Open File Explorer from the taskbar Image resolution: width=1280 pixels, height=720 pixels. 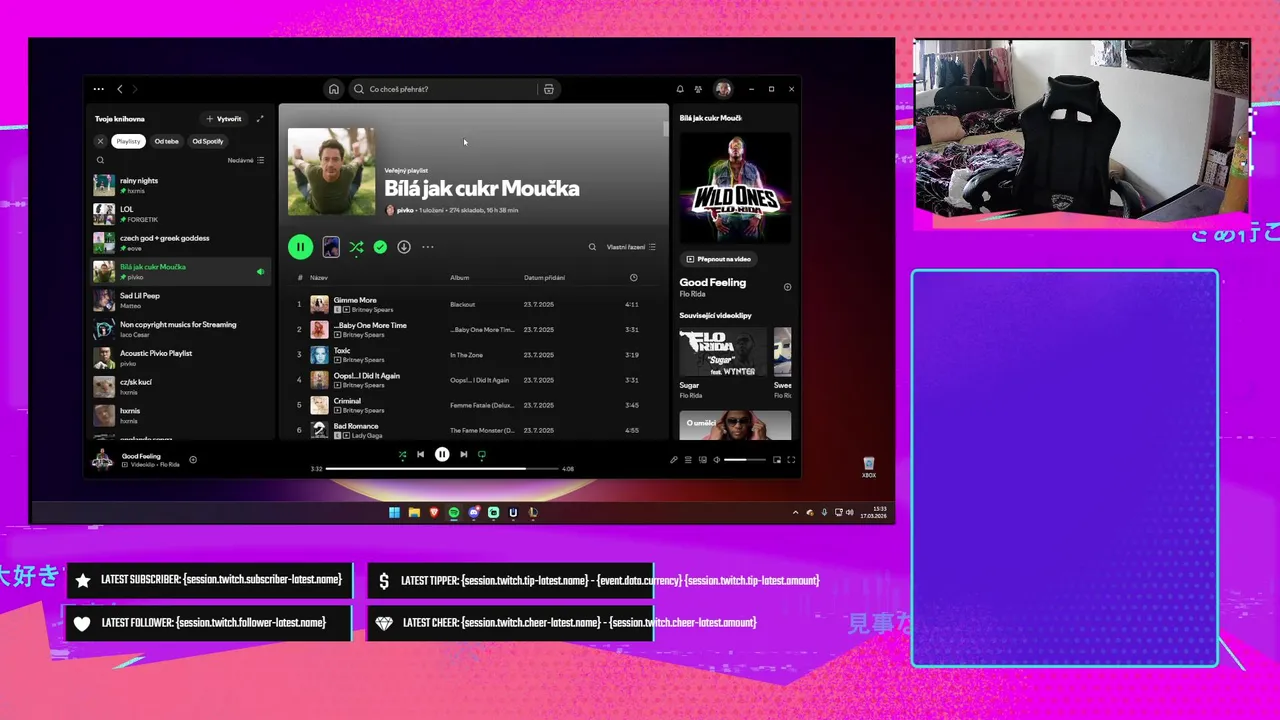pyautogui.click(x=414, y=512)
